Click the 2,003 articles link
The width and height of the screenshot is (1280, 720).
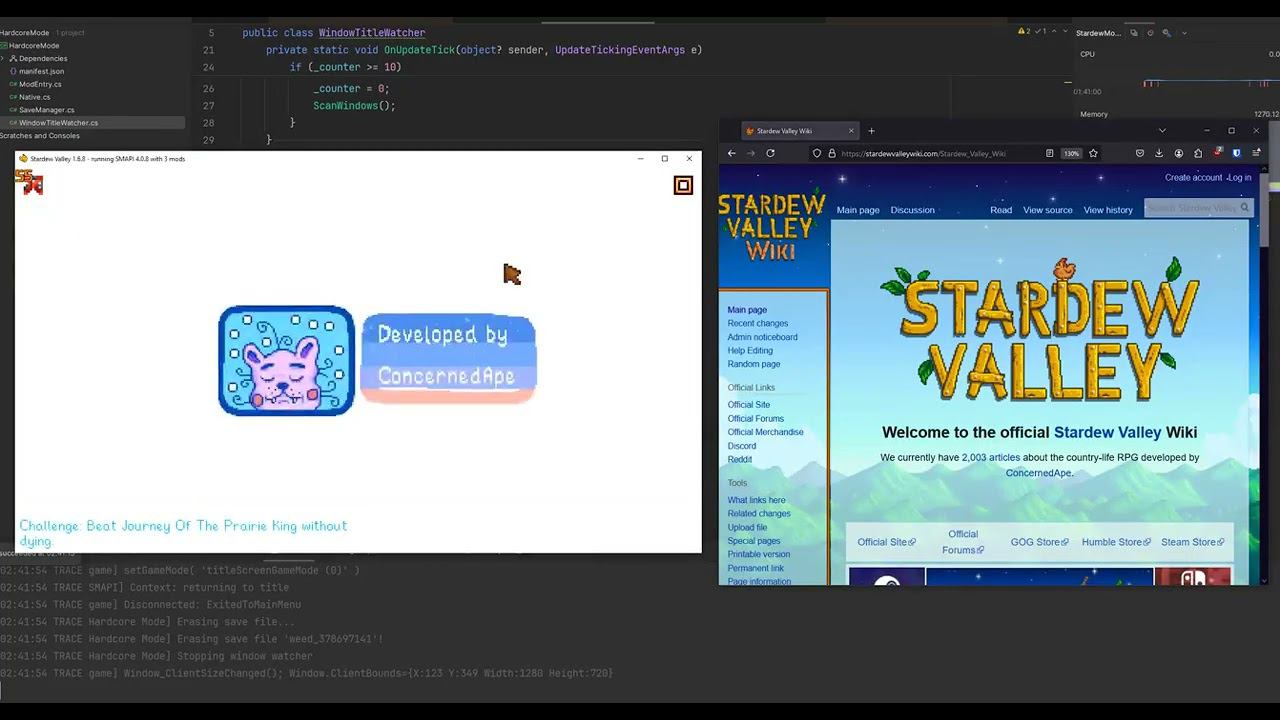[x=991, y=457]
